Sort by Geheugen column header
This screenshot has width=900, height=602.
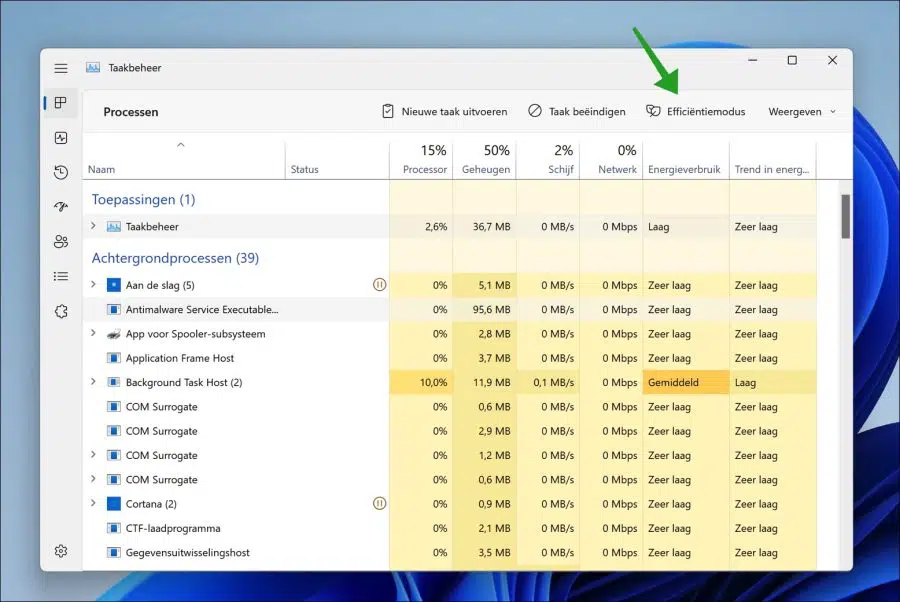pos(484,159)
